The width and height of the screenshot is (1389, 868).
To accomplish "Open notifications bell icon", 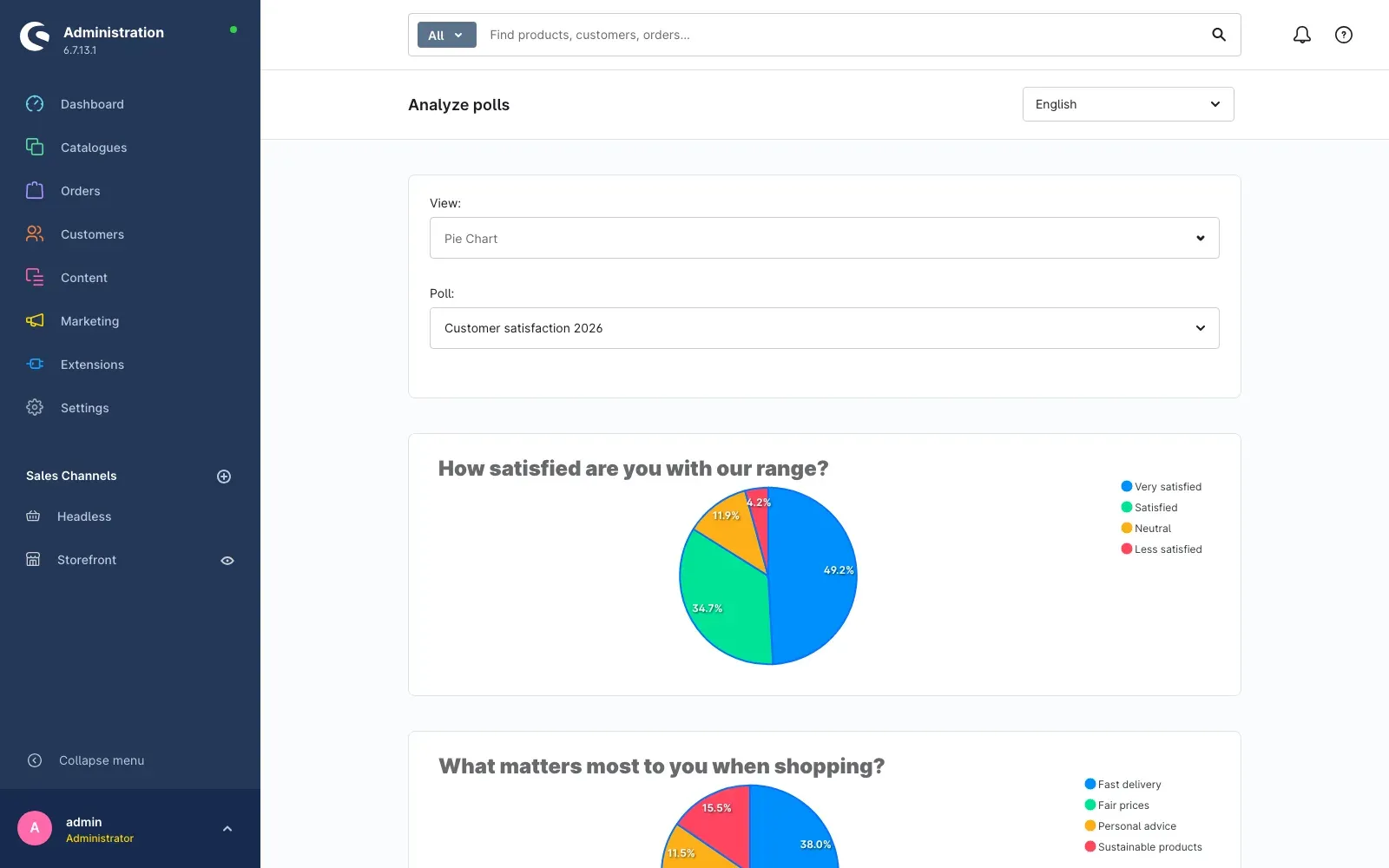I will click(x=1302, y=35).
